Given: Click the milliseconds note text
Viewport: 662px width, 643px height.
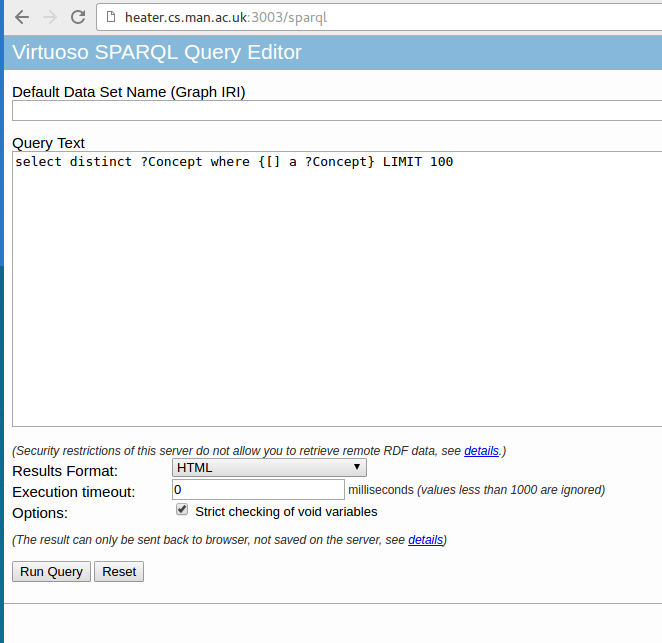Looking at the screenshot, I should (476, 490).
